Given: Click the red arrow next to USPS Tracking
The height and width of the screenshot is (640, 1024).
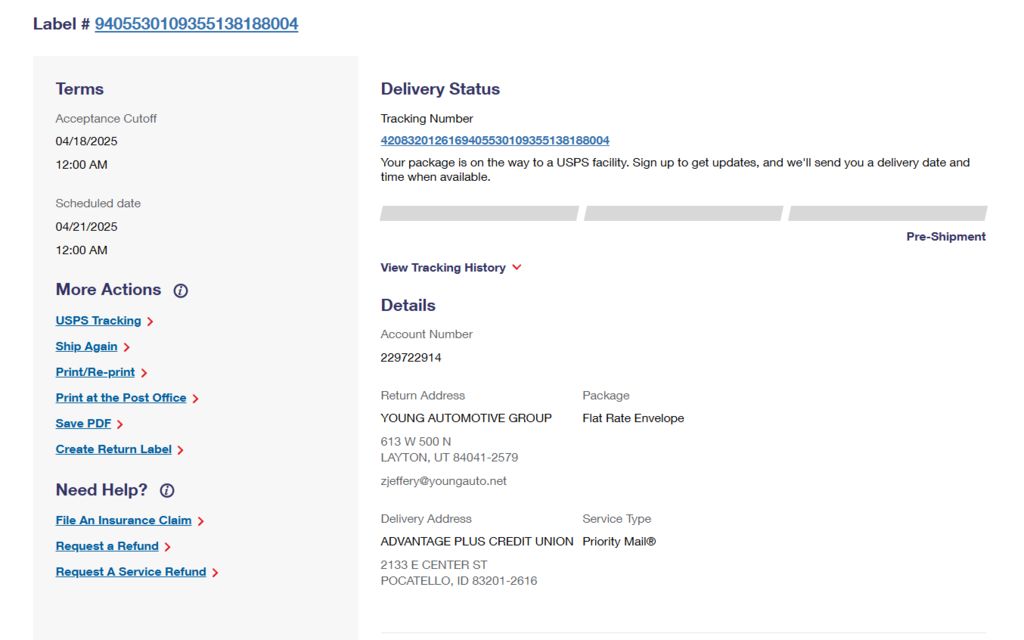Looking at the screenshot, I should pos(150,321).
